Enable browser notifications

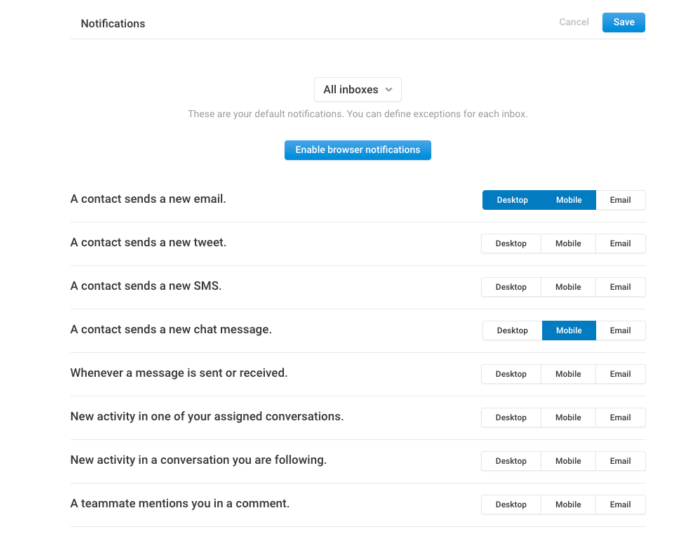click(x=358, y=150)
